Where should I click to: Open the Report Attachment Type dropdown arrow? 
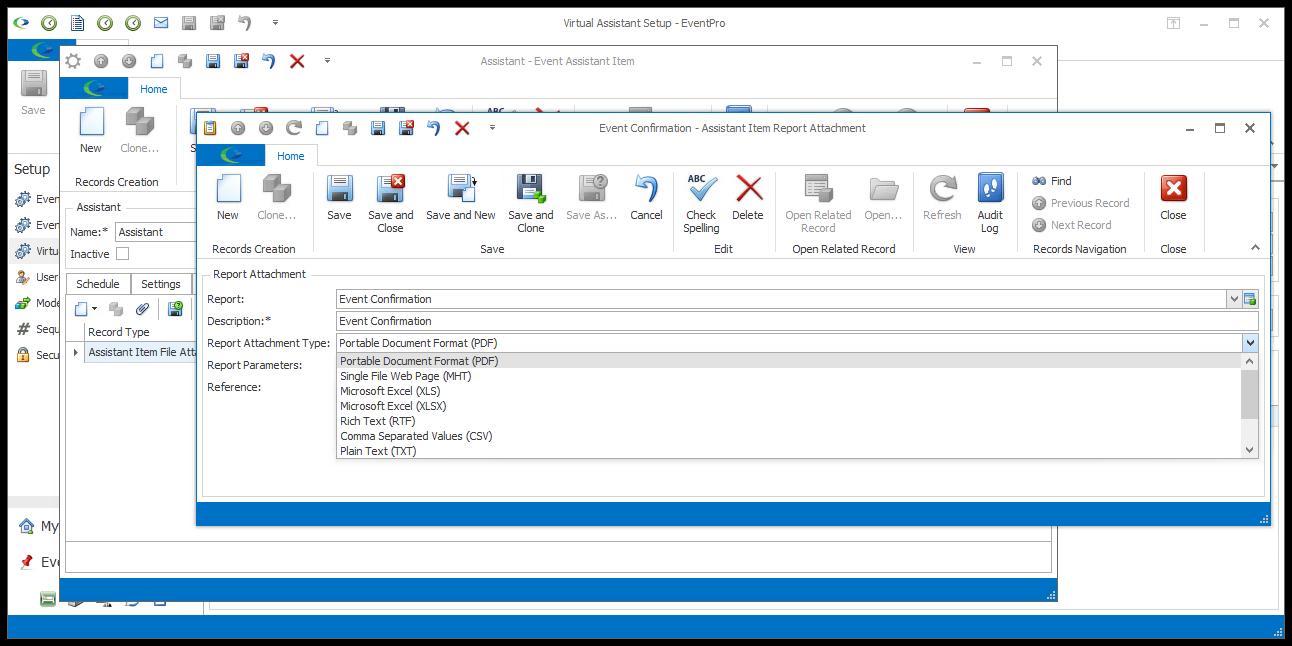pyautogui.click(x=1250, y=343)
